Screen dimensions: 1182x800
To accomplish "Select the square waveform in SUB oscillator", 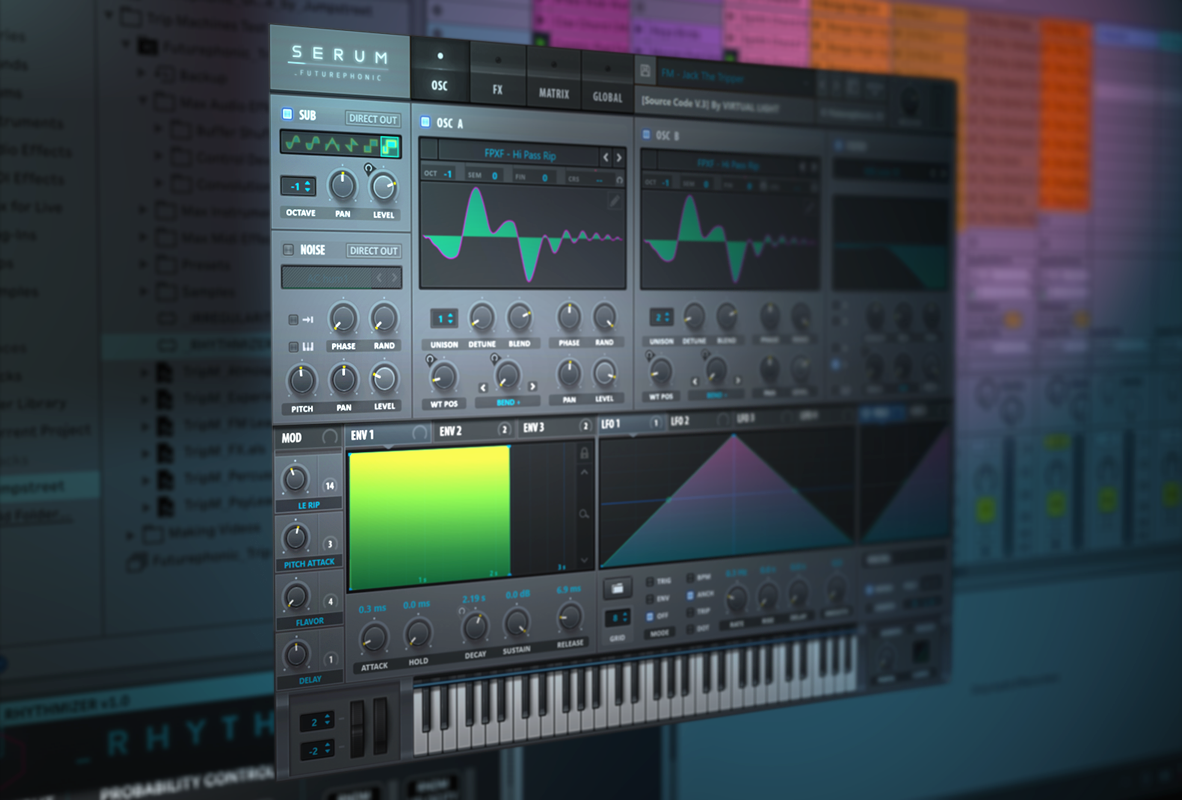I will click(x=370, y=145).
